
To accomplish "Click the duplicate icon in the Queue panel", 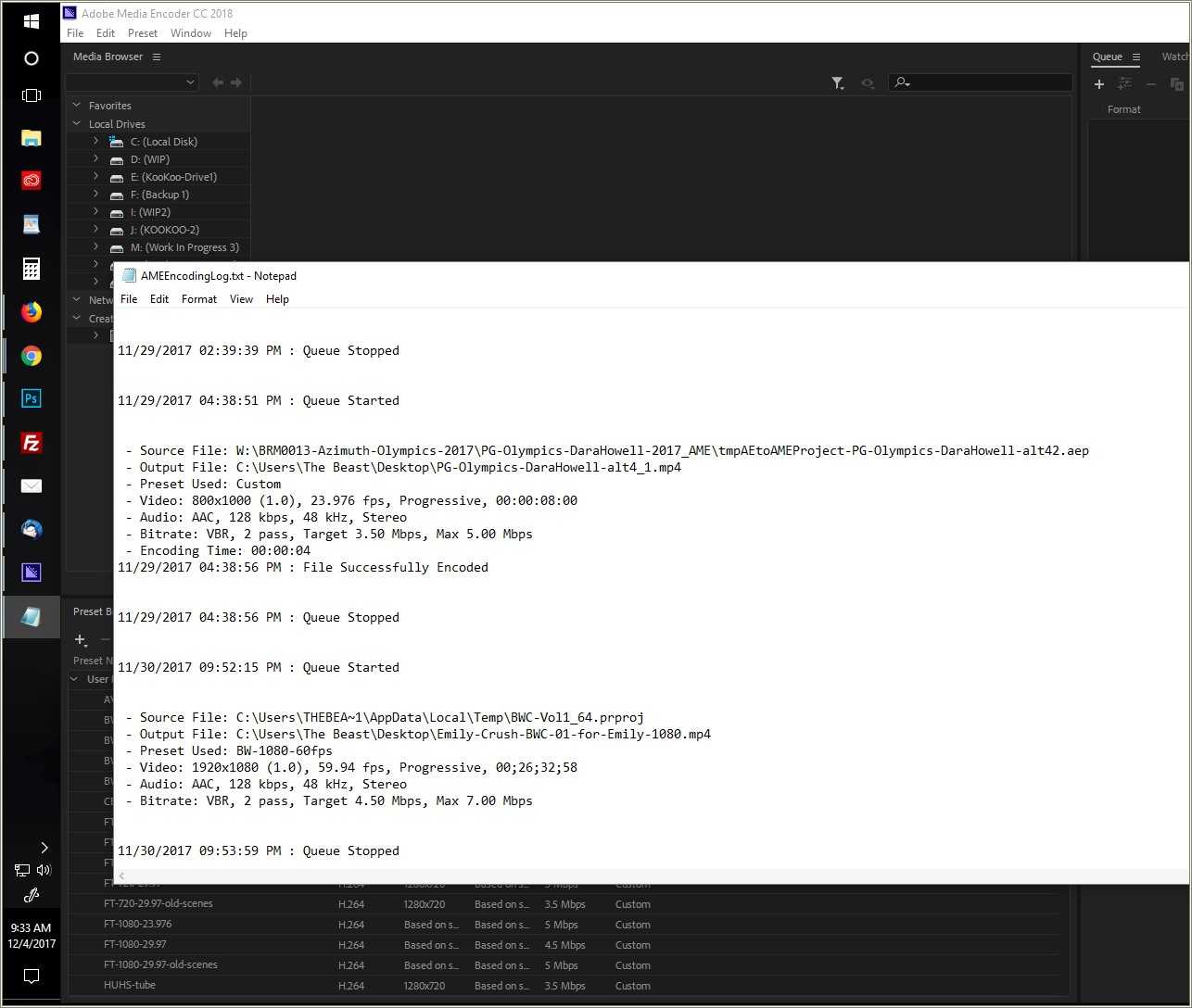I will pyautogui.click(x=1175, y=84).
